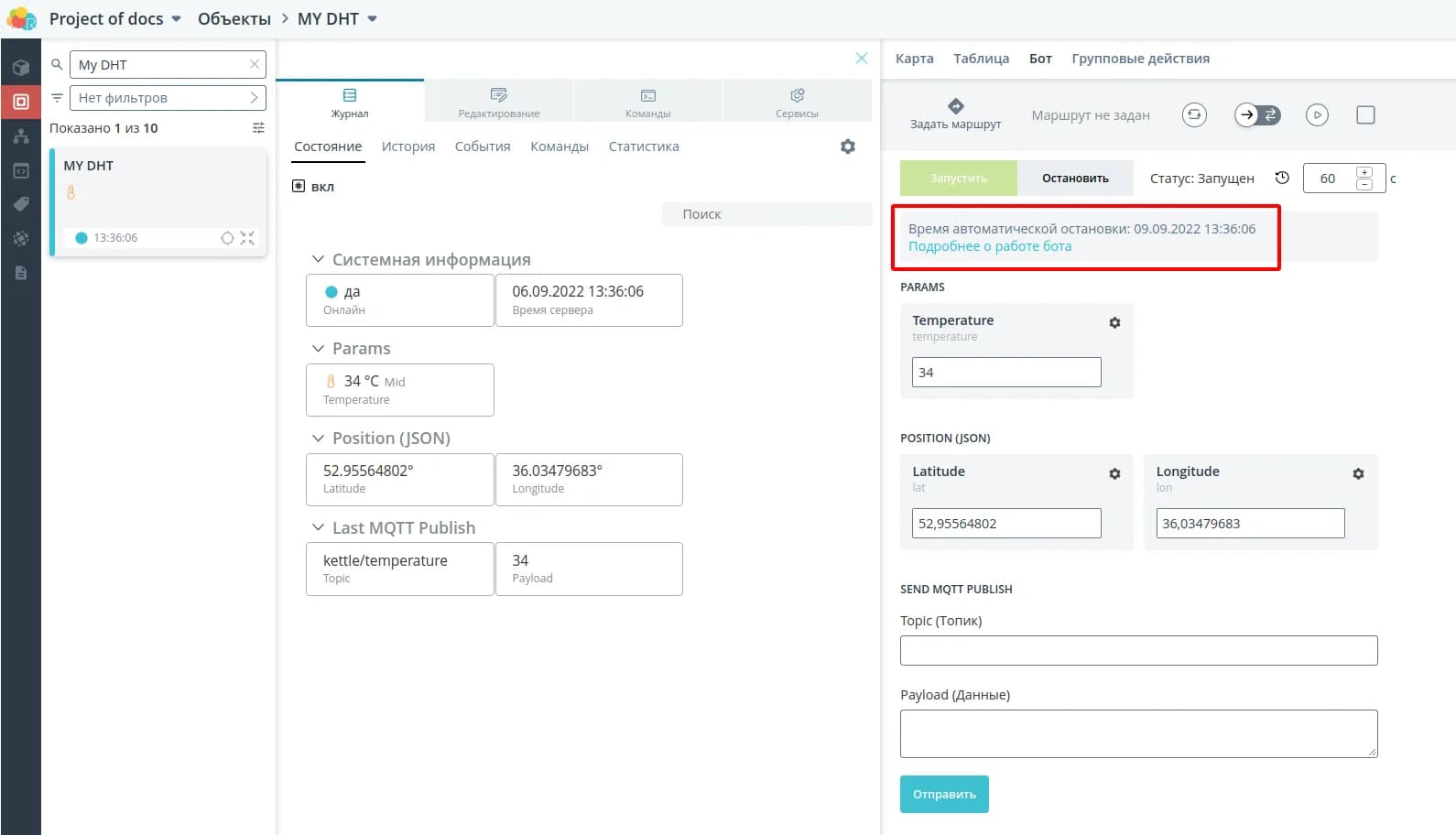Open the Longitude parameter gear settings
1456x835 pixels.
1358,474
